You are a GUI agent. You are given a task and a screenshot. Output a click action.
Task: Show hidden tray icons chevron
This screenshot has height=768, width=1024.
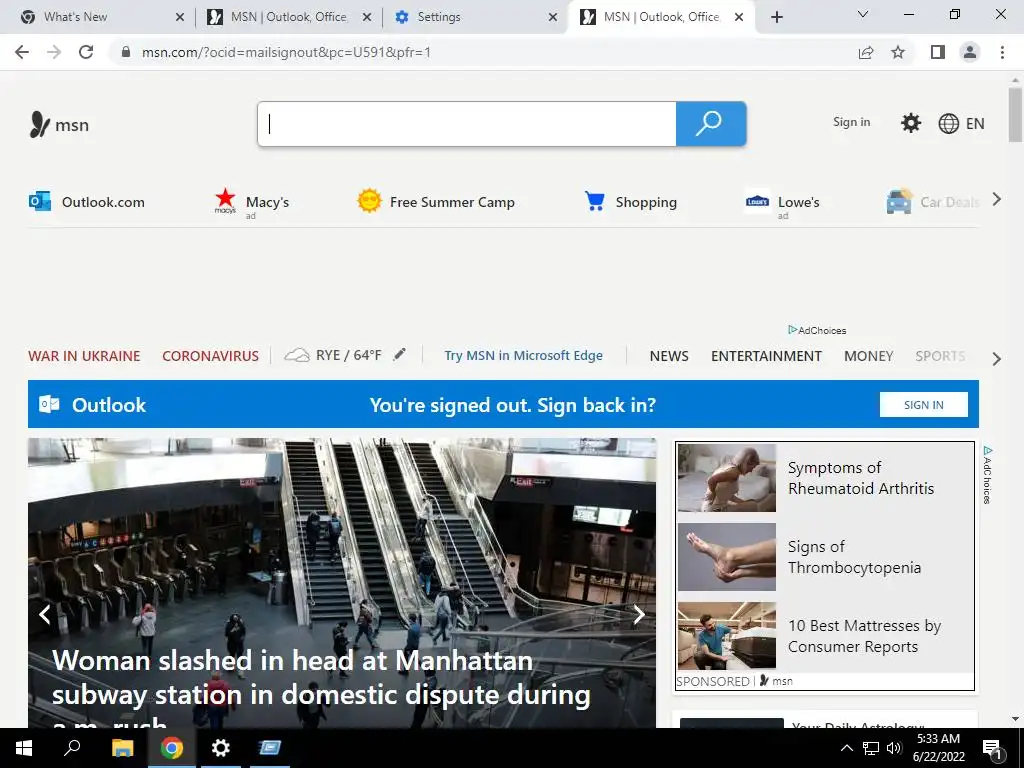pyautogui.click(x=846, y=748)
